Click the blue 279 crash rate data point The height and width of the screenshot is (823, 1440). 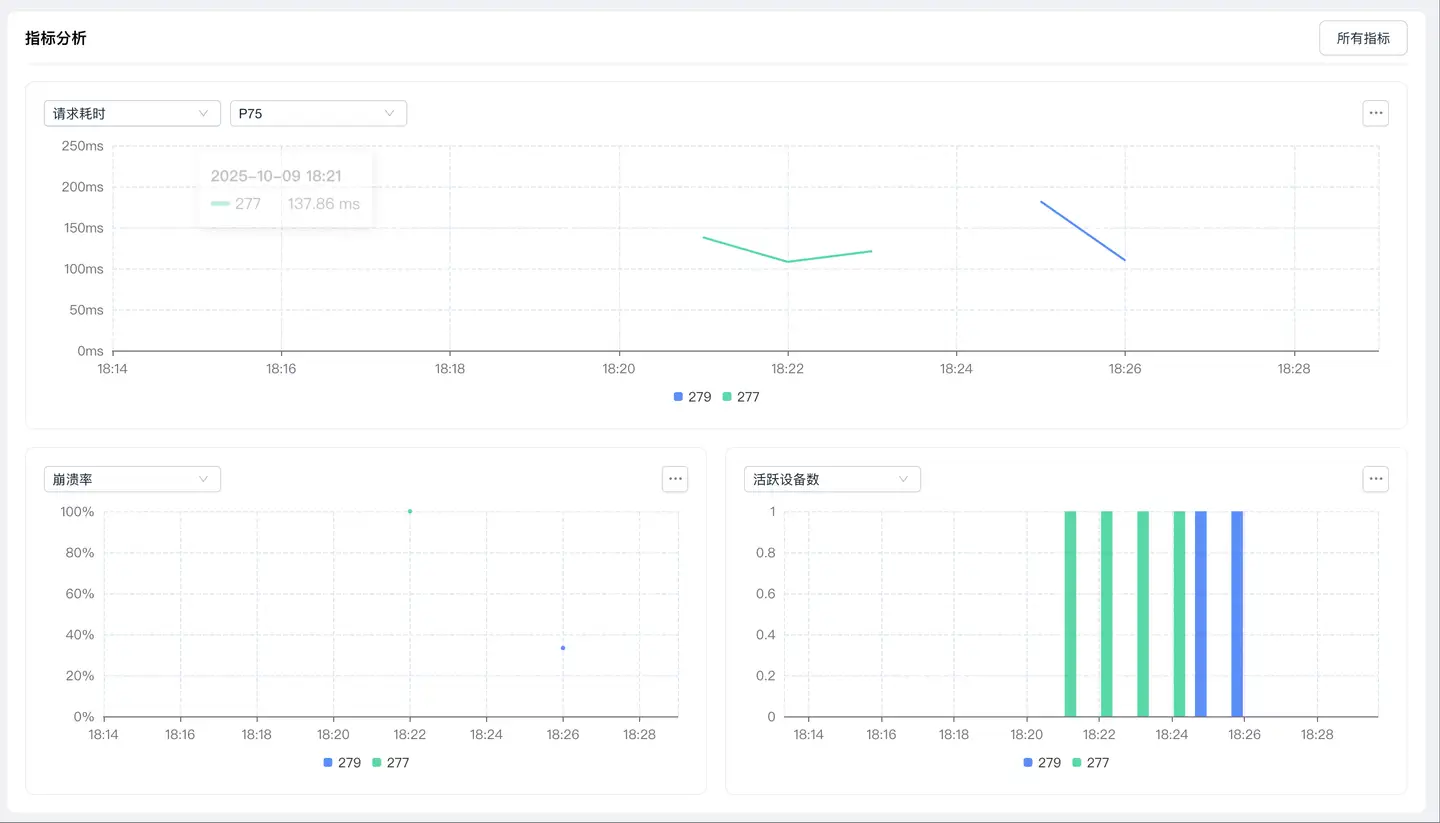(563, 648)
